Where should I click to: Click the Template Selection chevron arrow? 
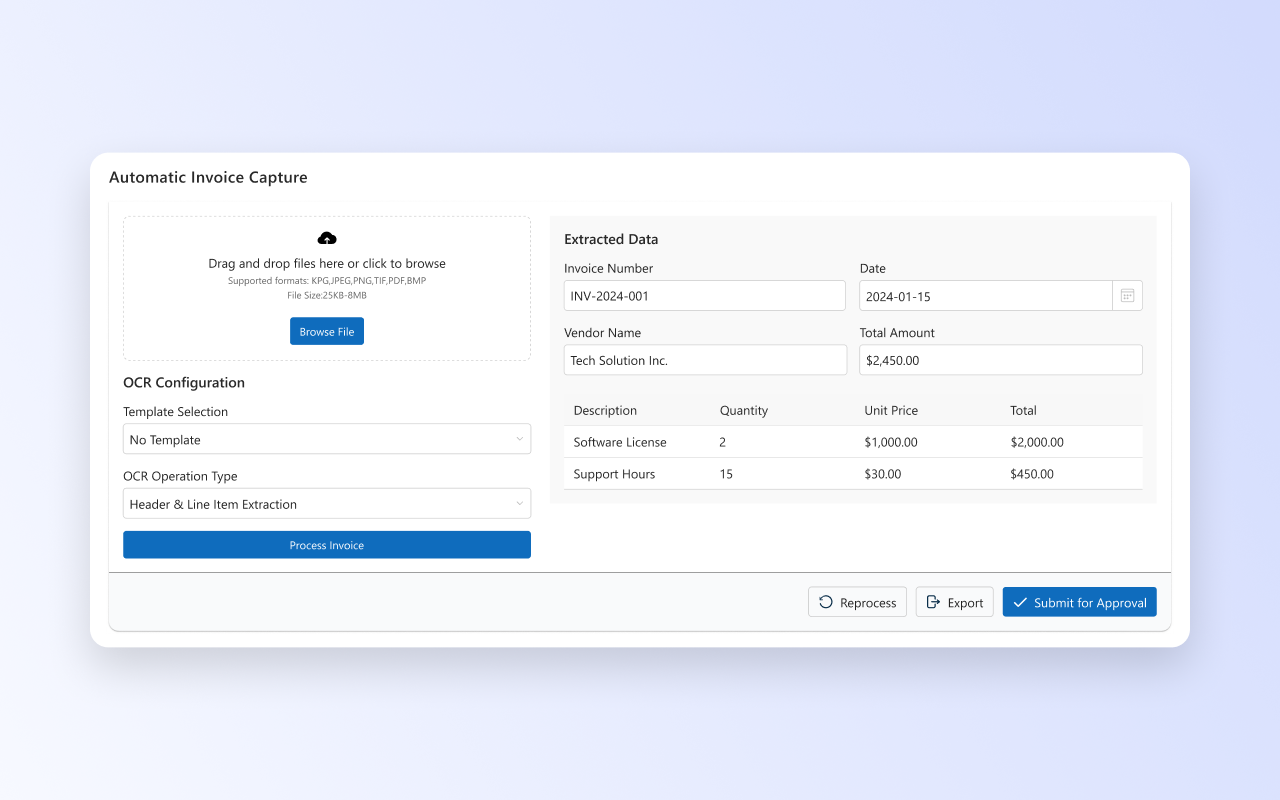(519, 440)
